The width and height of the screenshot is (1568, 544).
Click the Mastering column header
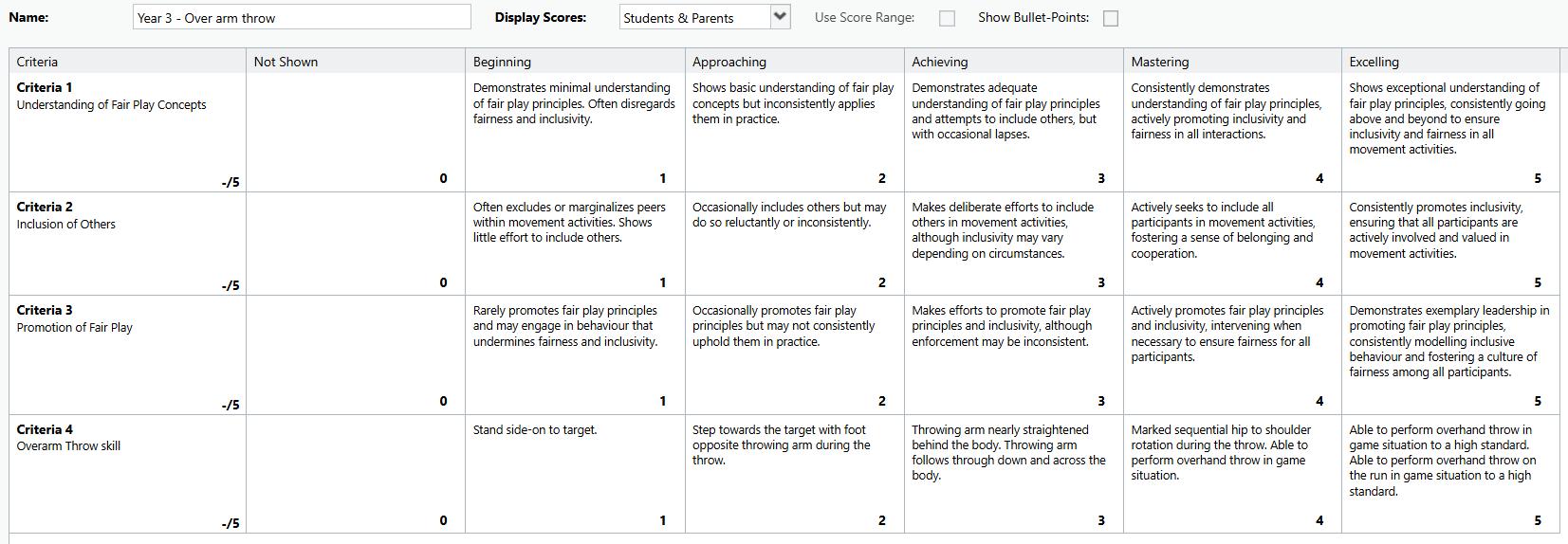pos(1231,62)
